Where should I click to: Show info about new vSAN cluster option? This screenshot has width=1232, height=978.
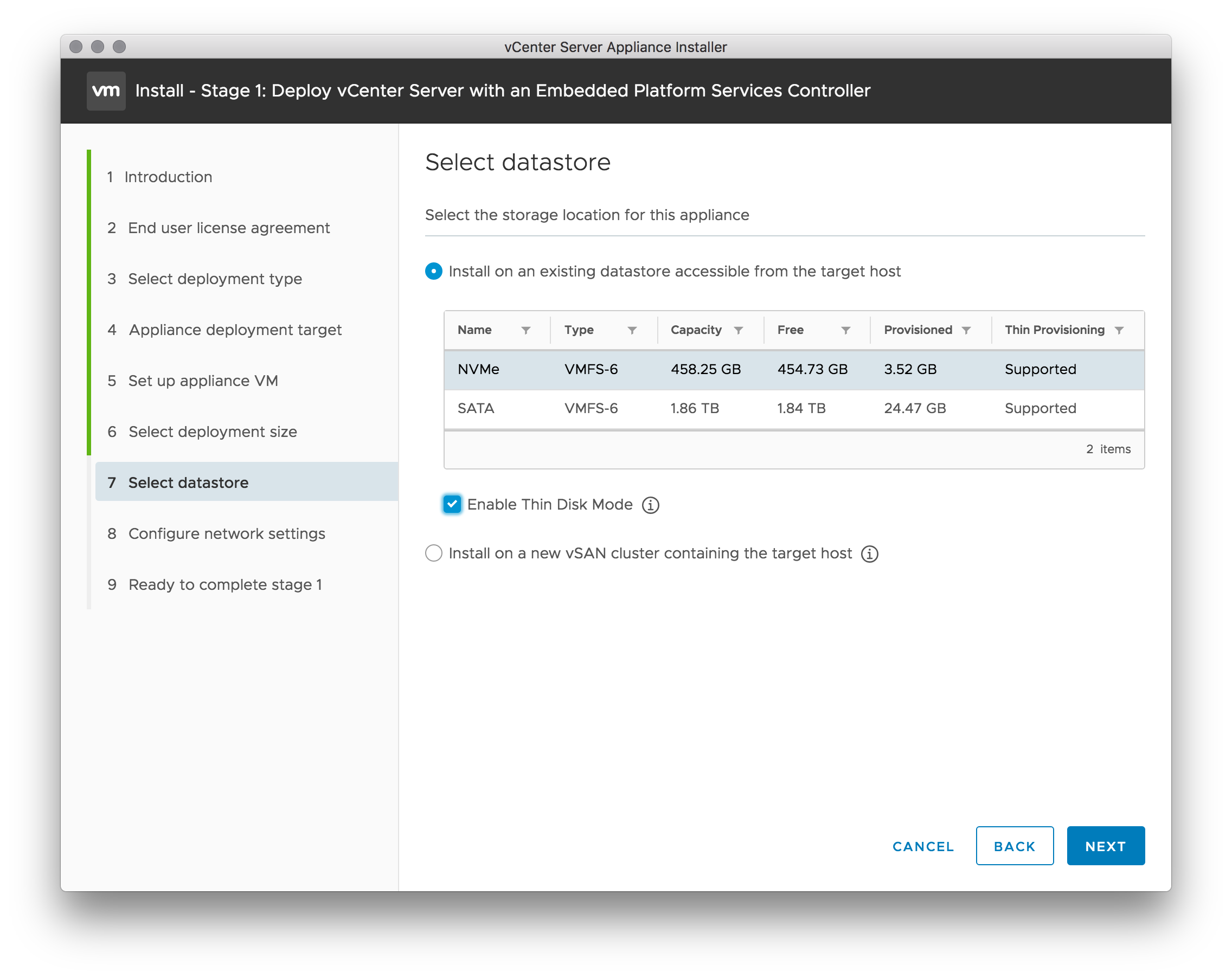click(870, 554)
